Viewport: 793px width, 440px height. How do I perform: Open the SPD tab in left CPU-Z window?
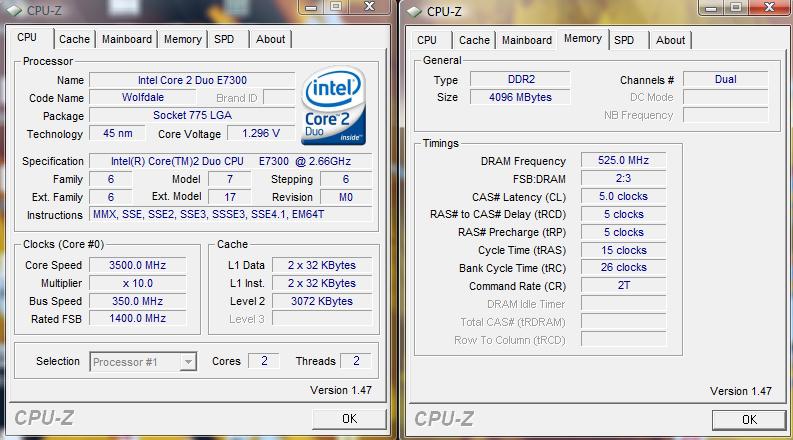[224, 39]
